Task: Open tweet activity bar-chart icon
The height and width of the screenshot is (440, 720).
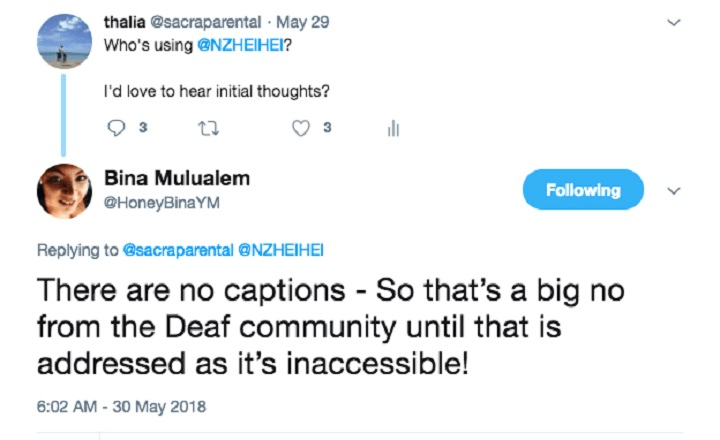Action: click(x=393, y=128)
